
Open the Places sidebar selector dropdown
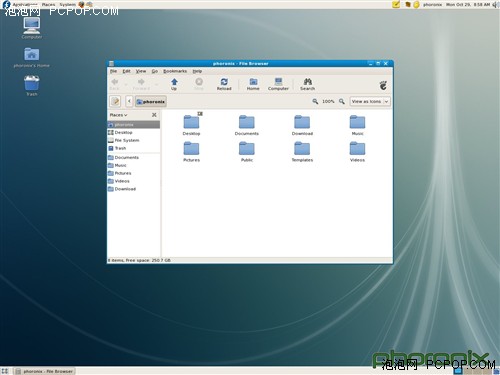pos(119,115)
